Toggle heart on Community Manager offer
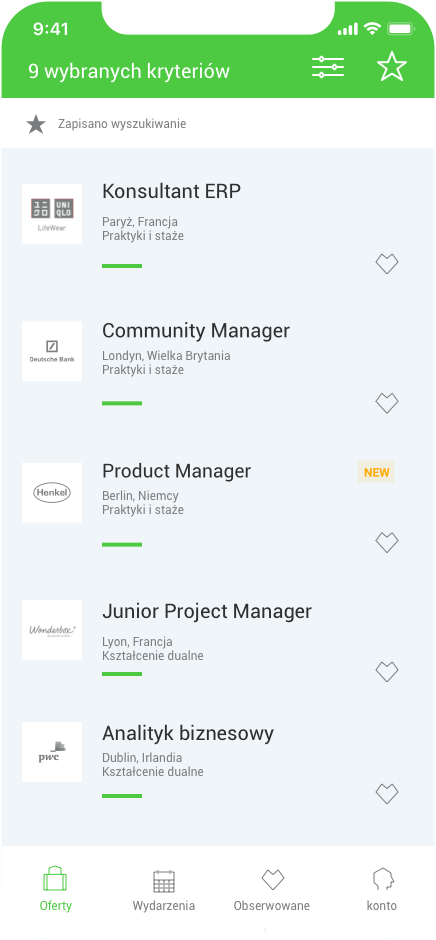This screenshot has height=940, width=436. [x=387, y=403]
